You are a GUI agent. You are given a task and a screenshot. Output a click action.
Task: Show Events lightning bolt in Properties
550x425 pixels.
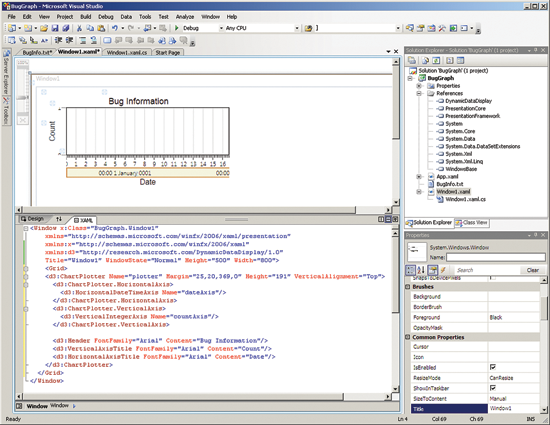coord(443,270)
